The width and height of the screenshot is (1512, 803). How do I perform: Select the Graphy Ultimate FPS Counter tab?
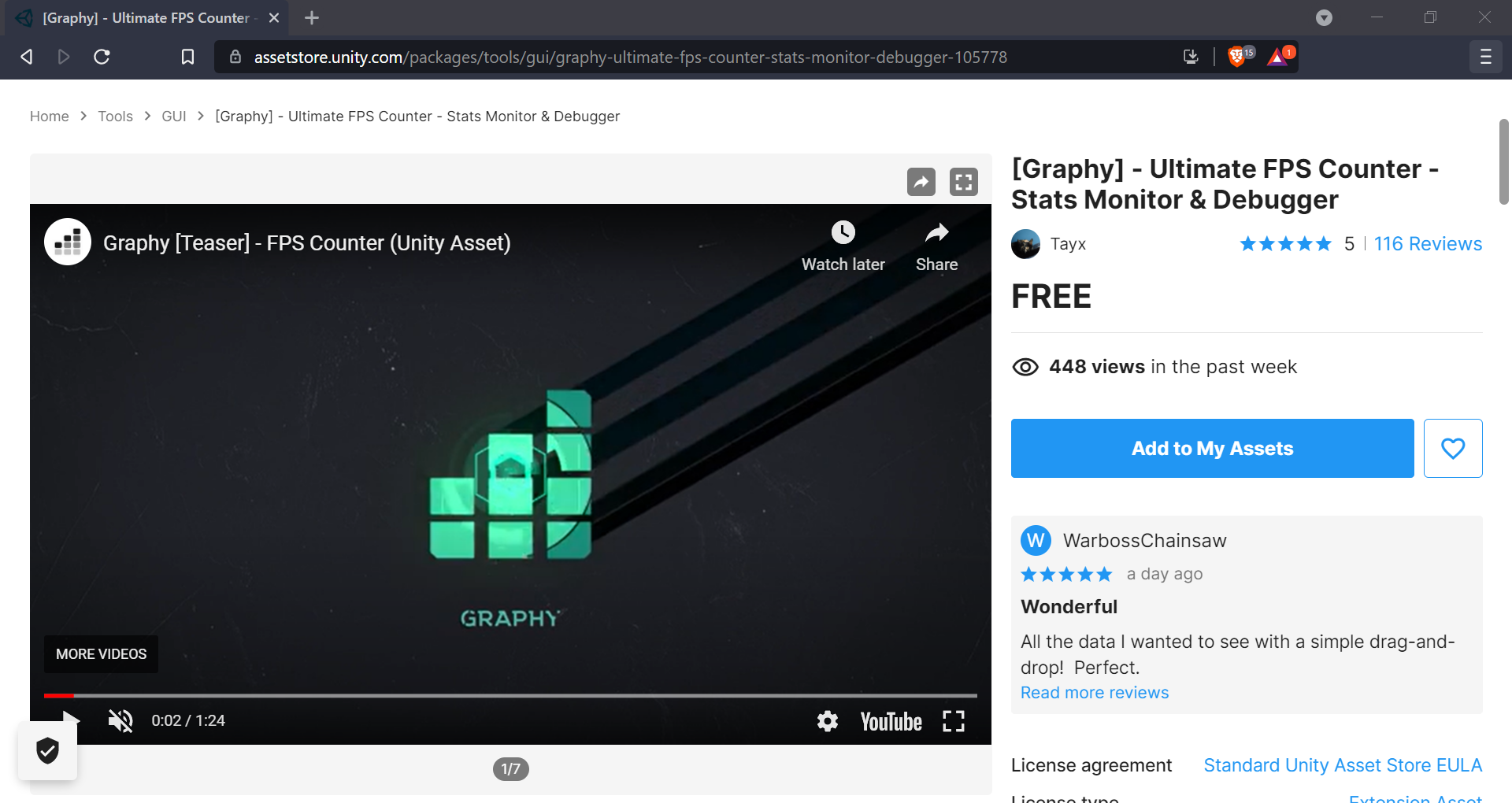[146, 17]
